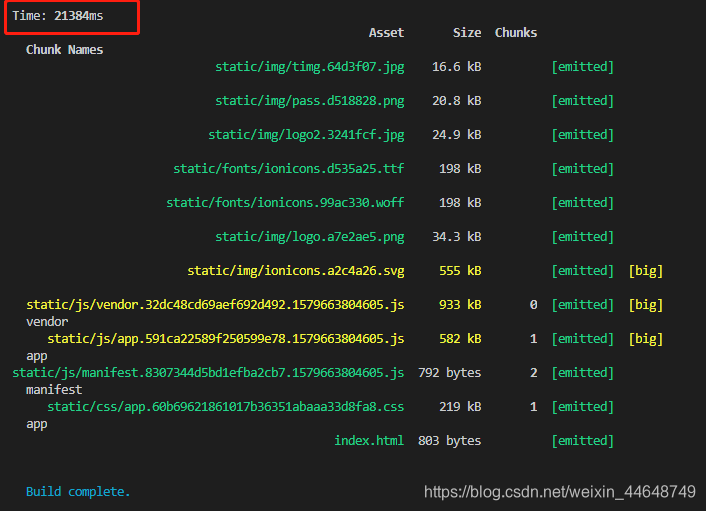Click static/img/timg.64d3f07.jpg asset path
Viewport: 706px width, 511px height.
pos(310,67)
